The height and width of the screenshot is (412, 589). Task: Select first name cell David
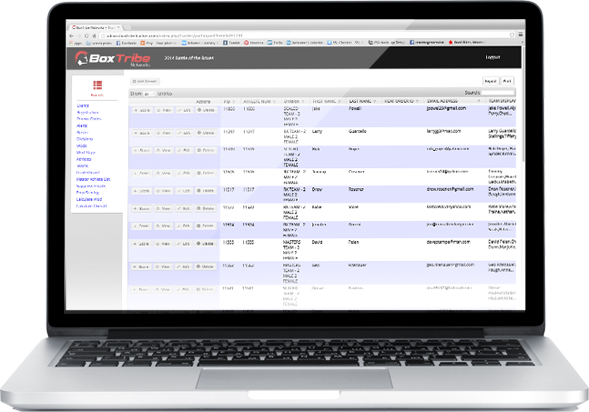click(317, 243)
